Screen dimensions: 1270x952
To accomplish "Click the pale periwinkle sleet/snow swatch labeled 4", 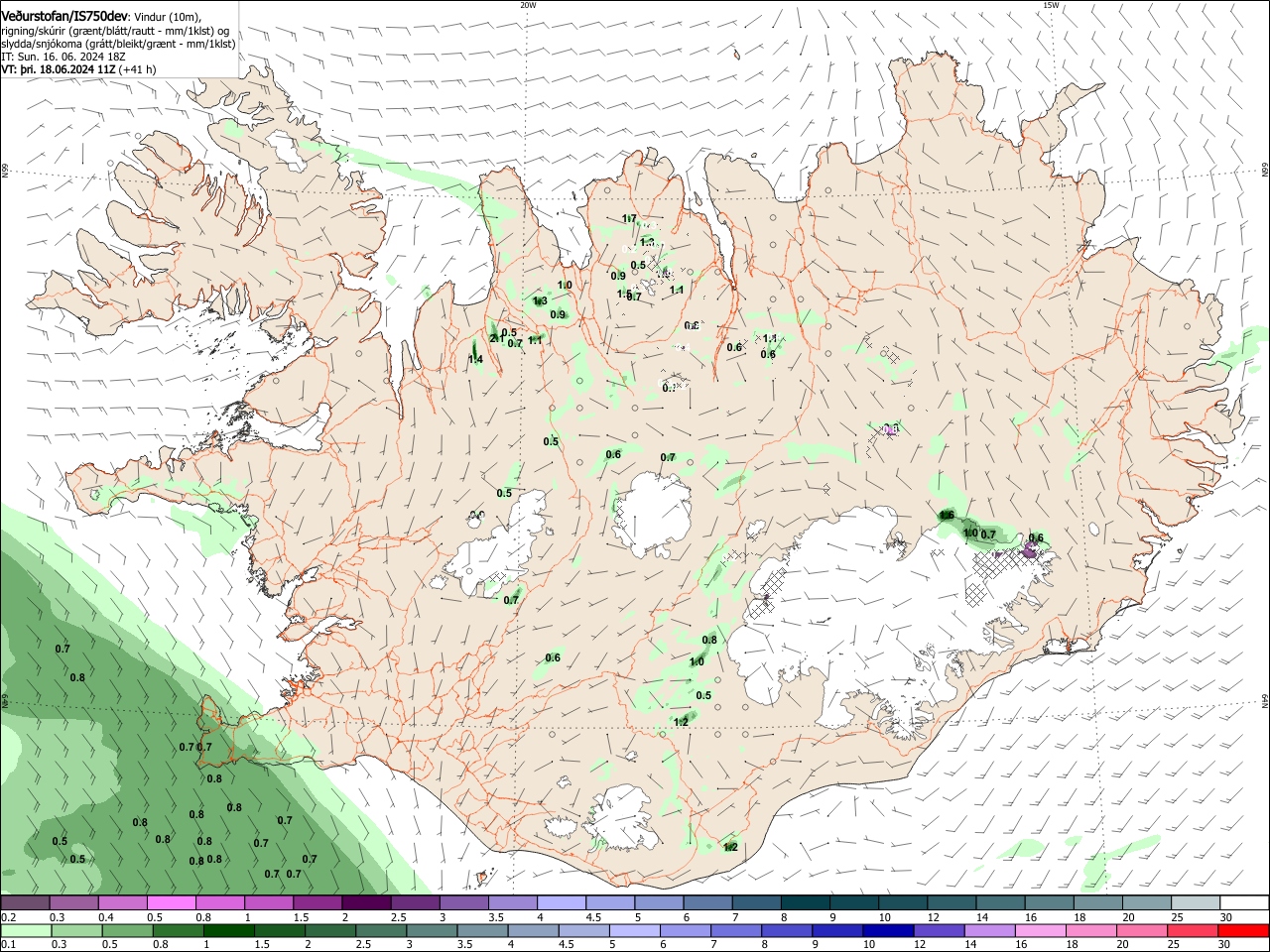I will (562, 902).
